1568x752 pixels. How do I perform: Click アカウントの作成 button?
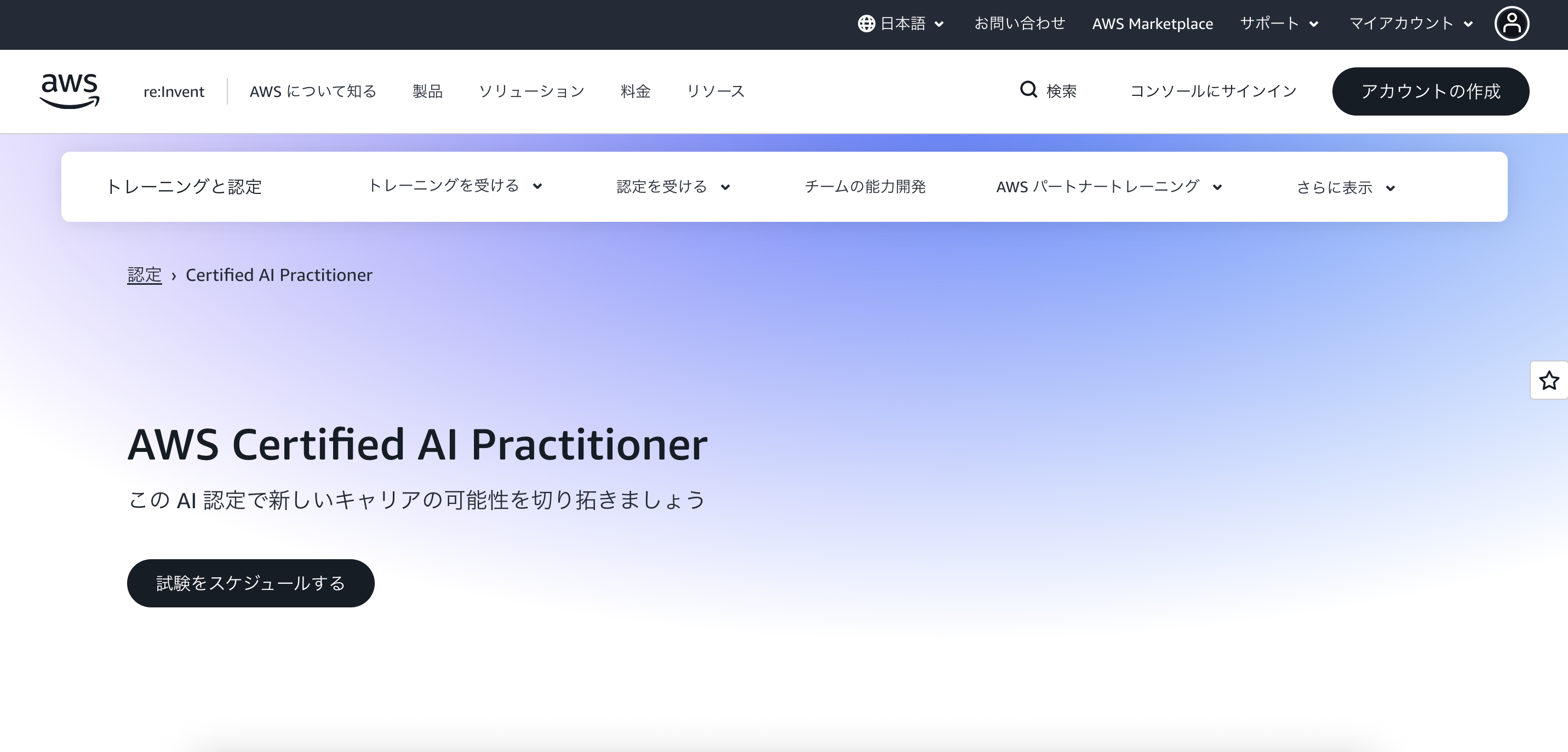coord(1430,91)
